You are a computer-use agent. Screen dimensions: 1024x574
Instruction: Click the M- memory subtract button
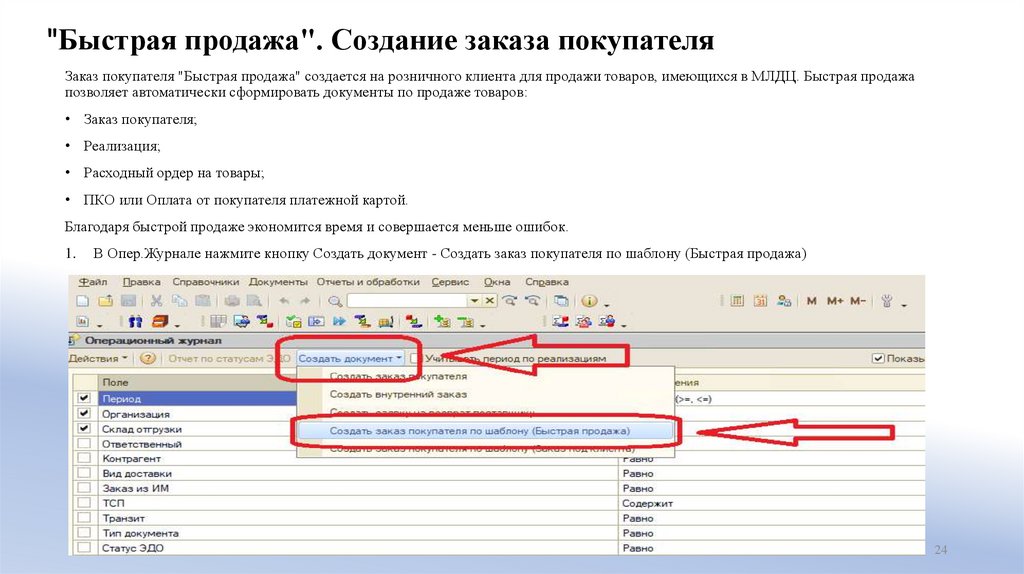click(x=858, y=301)
